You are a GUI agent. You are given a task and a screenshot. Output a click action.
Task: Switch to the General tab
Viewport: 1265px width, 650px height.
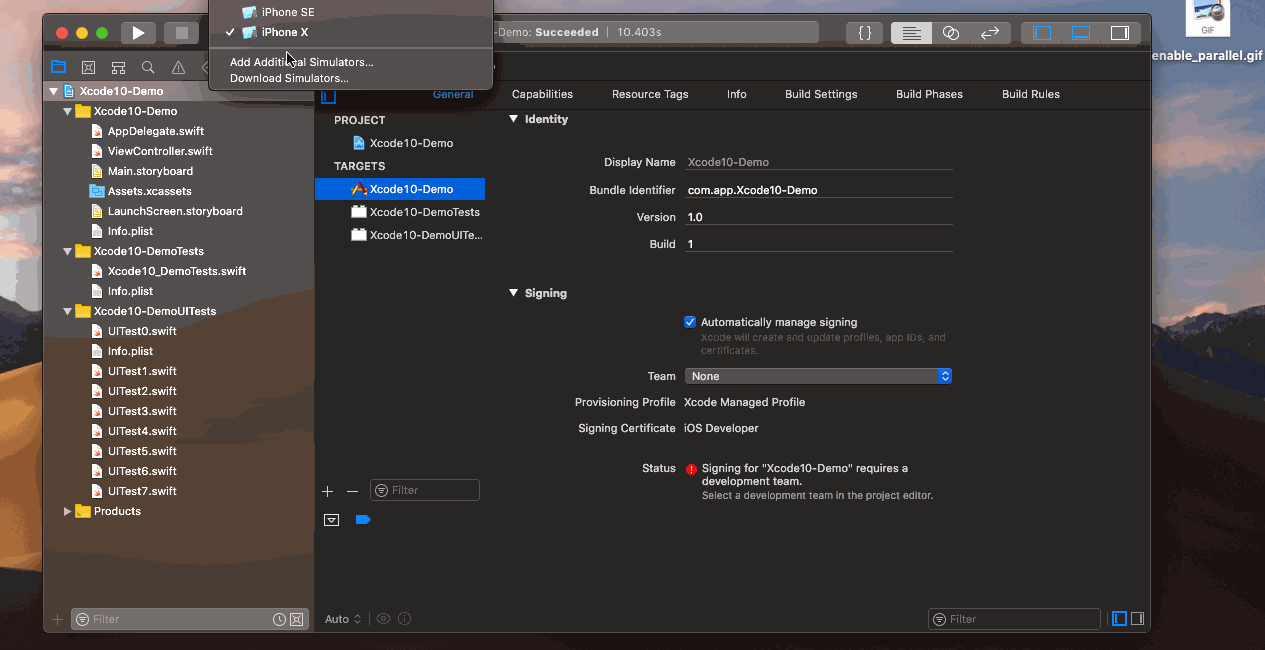(453, 94)
